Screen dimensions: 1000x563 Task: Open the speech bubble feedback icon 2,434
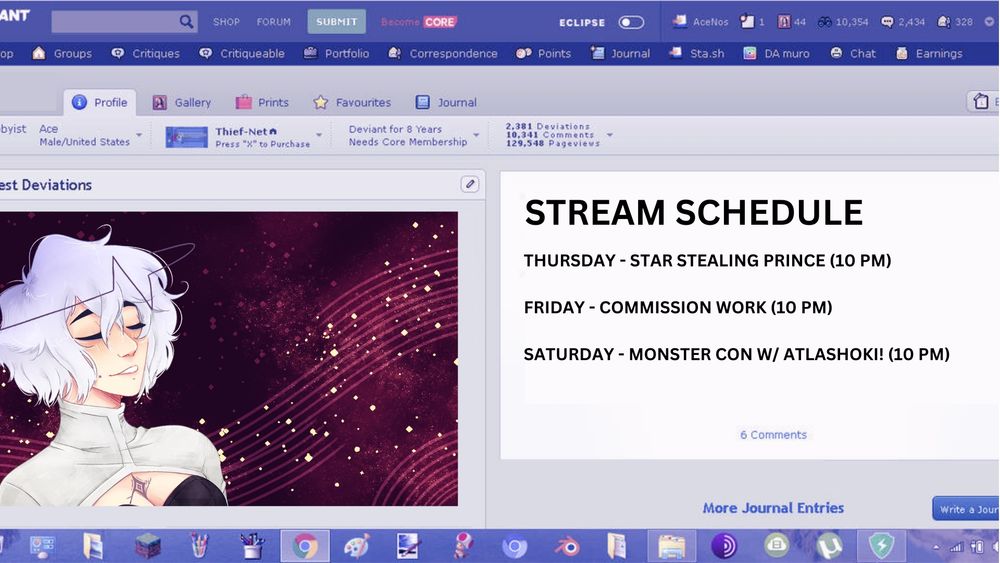[x=903, y=22]
